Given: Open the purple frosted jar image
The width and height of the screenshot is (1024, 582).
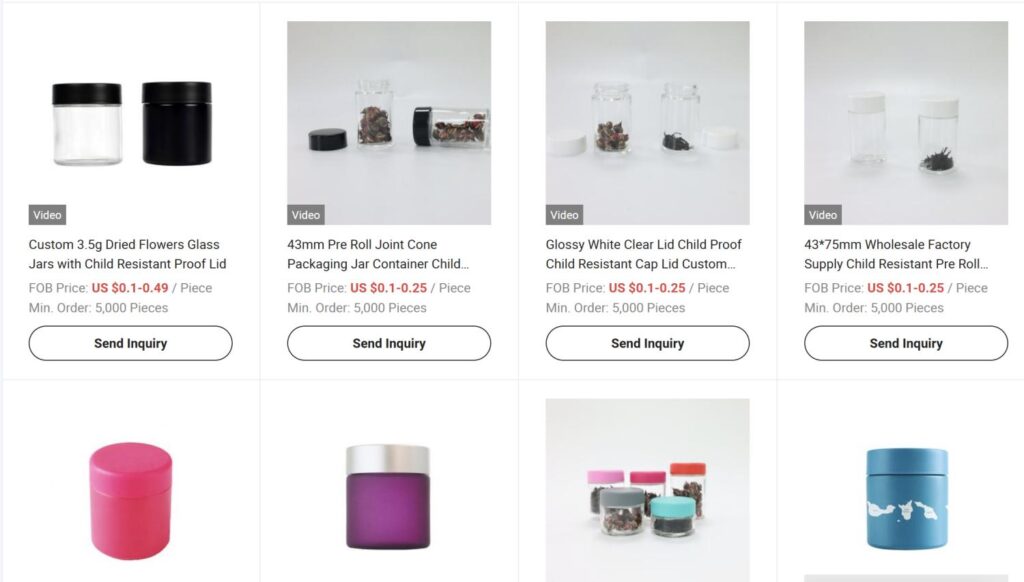Looking at the screenshot, I should coord(389,490).
